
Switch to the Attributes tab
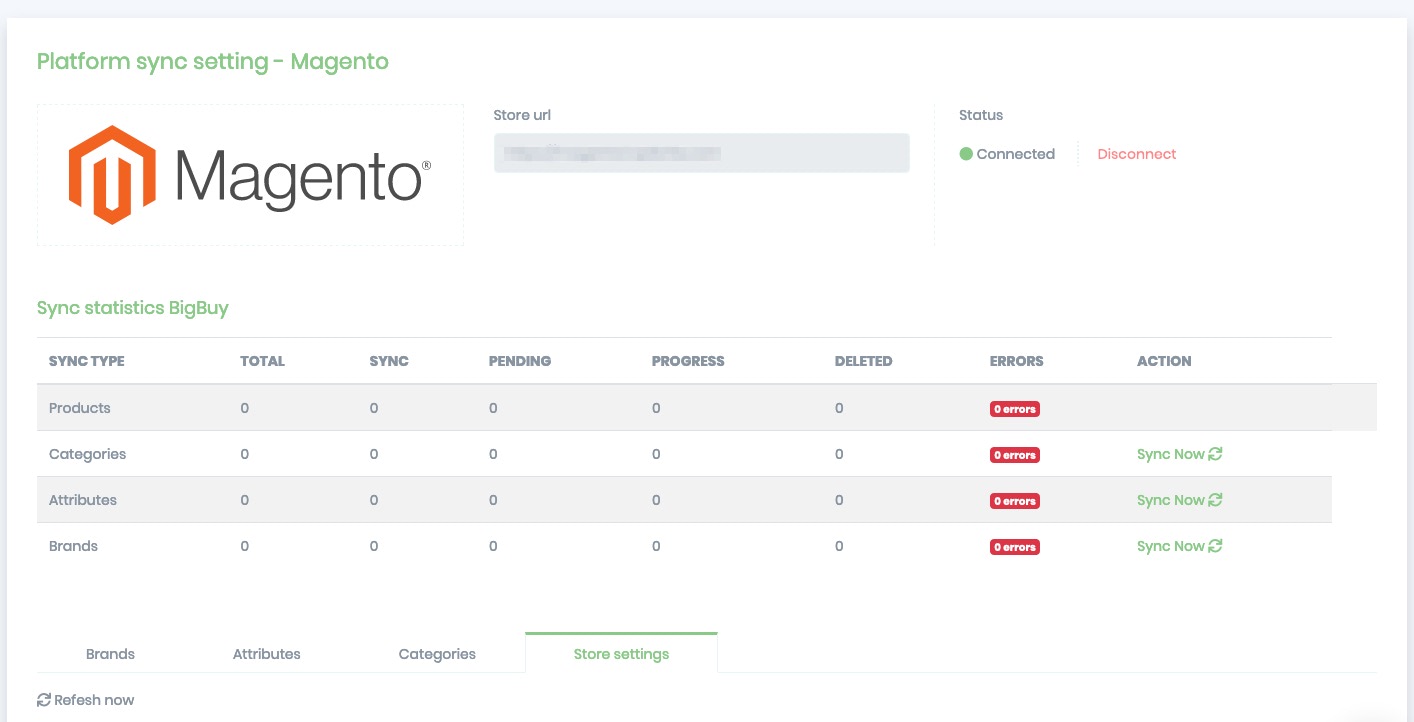[266, 654]
